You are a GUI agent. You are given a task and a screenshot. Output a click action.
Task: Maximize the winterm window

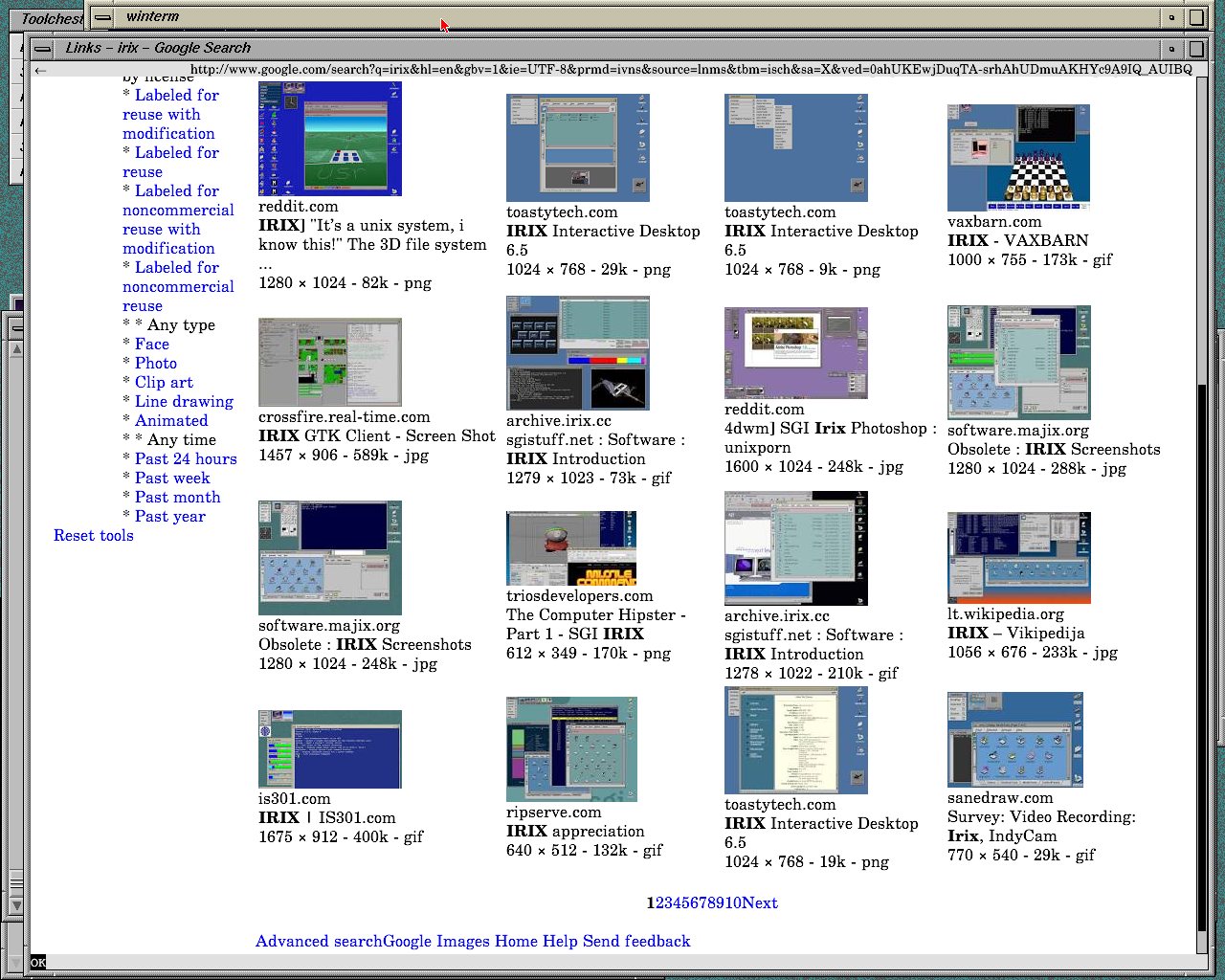1195,17
